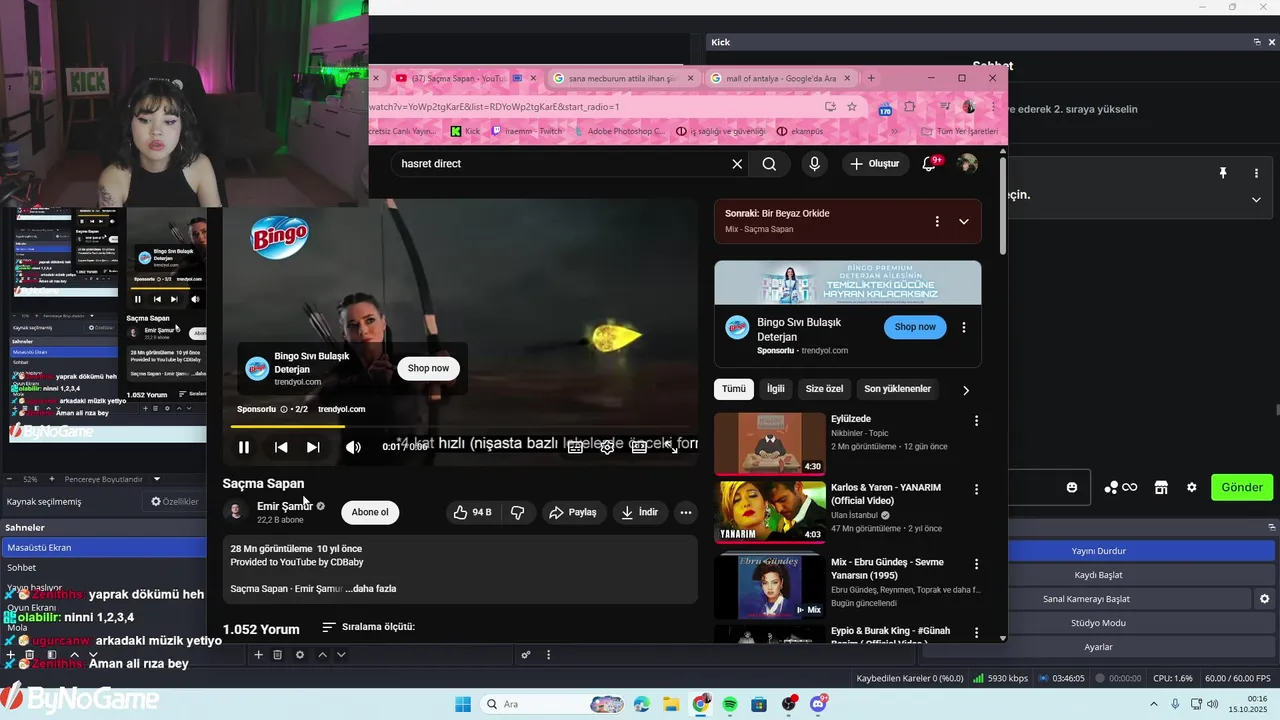The image size is (1280, 720).
Task: Switch to sana mecburum attila ilhan tab
Action: pyautogui.click(x=622, y=78)
